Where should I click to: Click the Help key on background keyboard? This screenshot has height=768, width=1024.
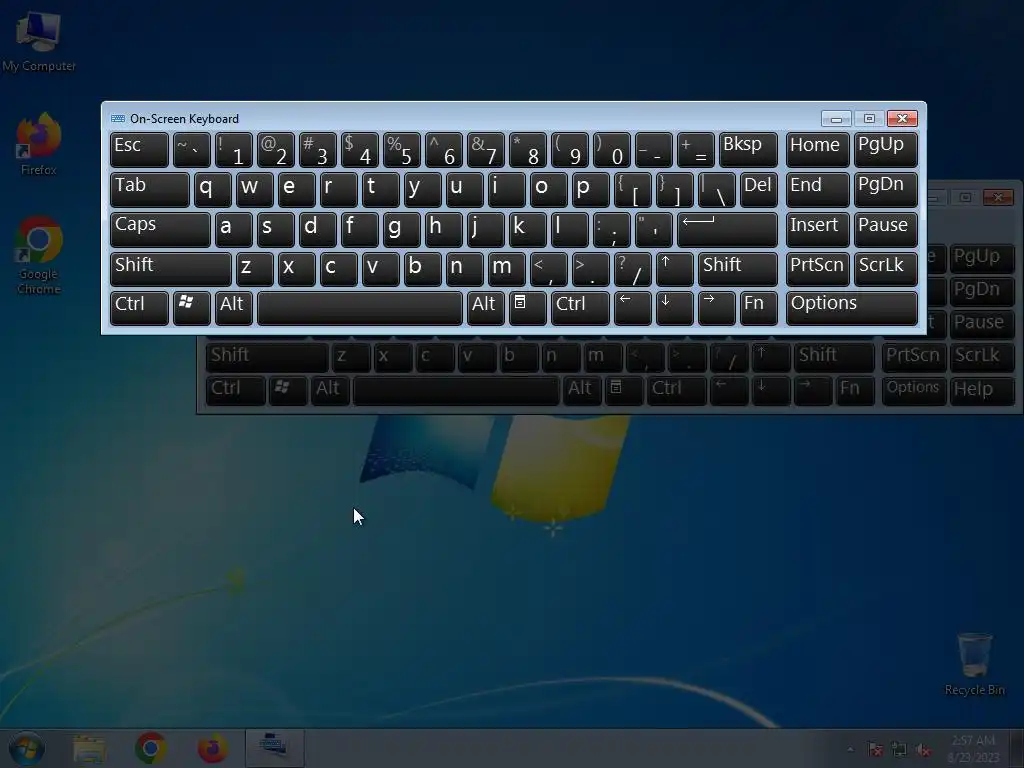(x=982, y=390)
